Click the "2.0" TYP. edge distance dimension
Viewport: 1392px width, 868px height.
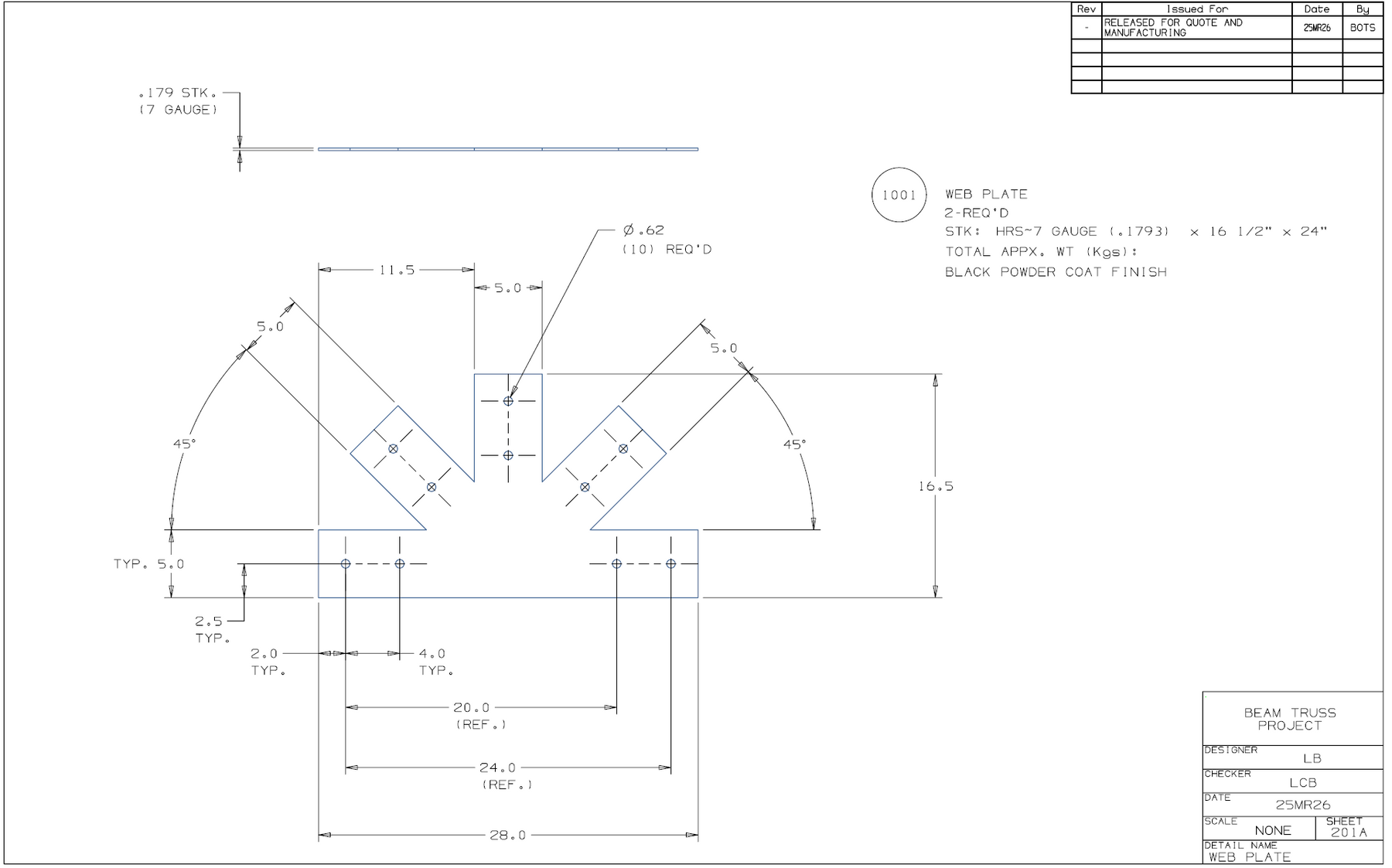tap(264, 654)
